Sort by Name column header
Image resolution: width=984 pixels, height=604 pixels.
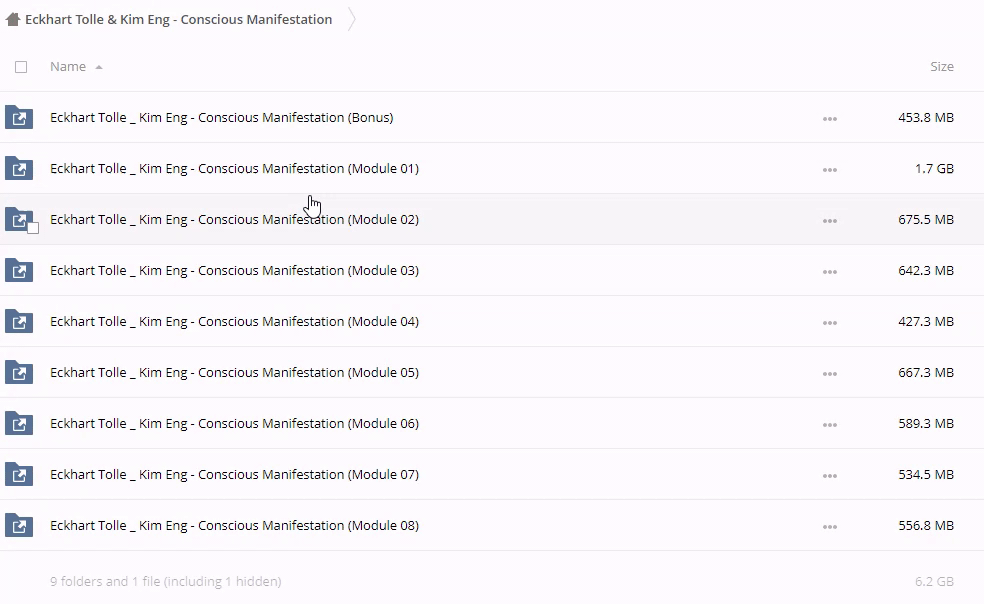pyautogui.click(x=68, y=67)
